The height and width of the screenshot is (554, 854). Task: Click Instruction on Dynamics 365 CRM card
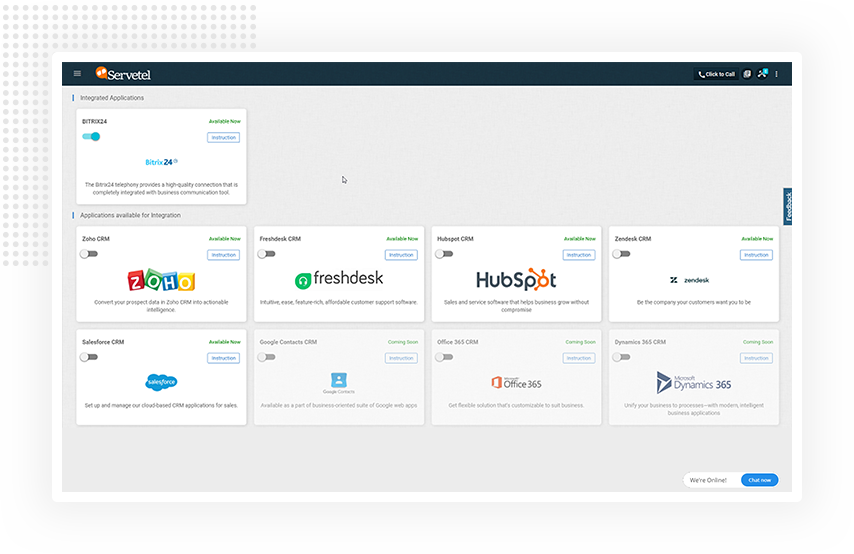click(756, 358)
